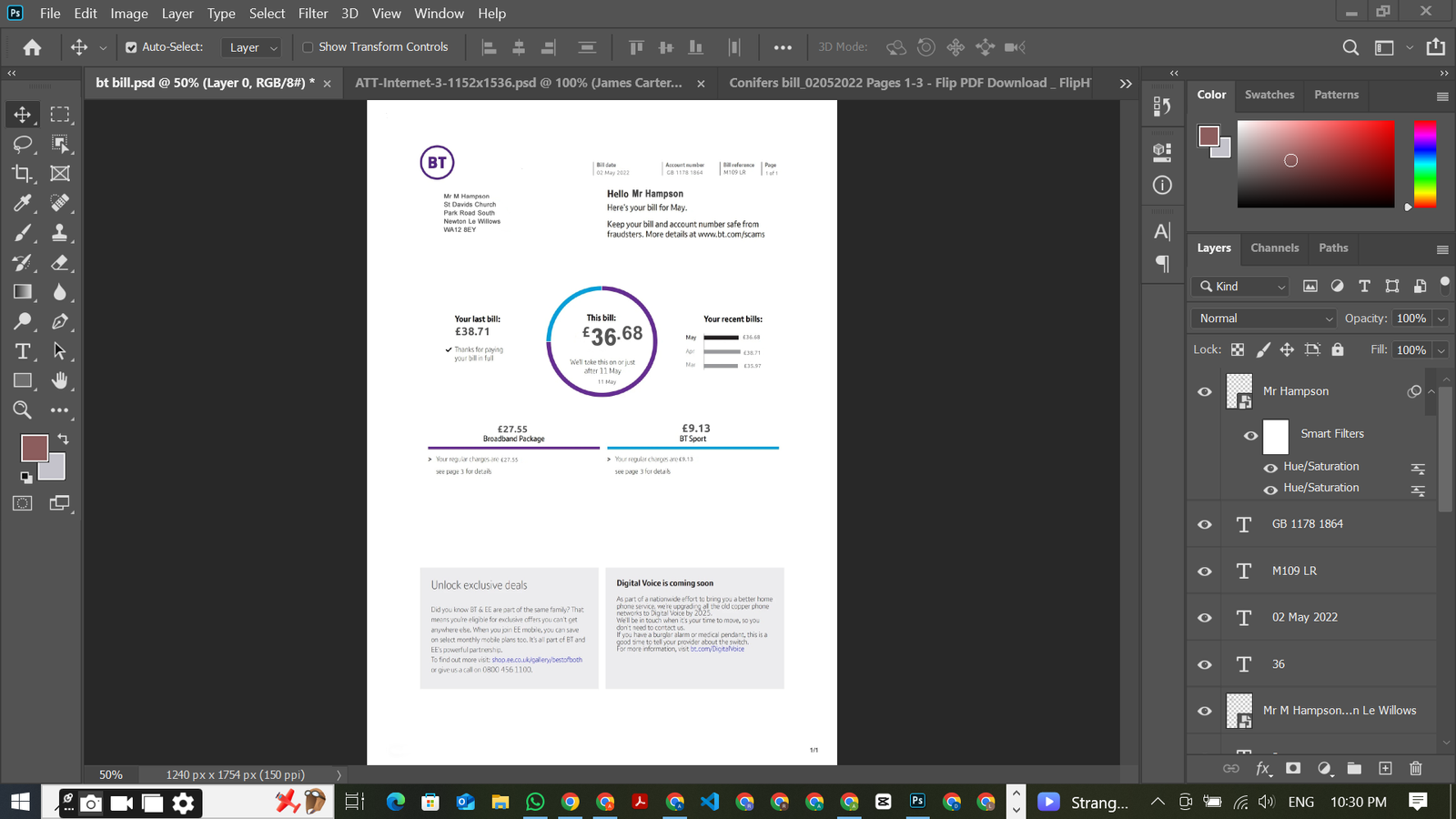Select the History Brush tool
Viewport: 1456px width, 819px height.
(23, 262)
